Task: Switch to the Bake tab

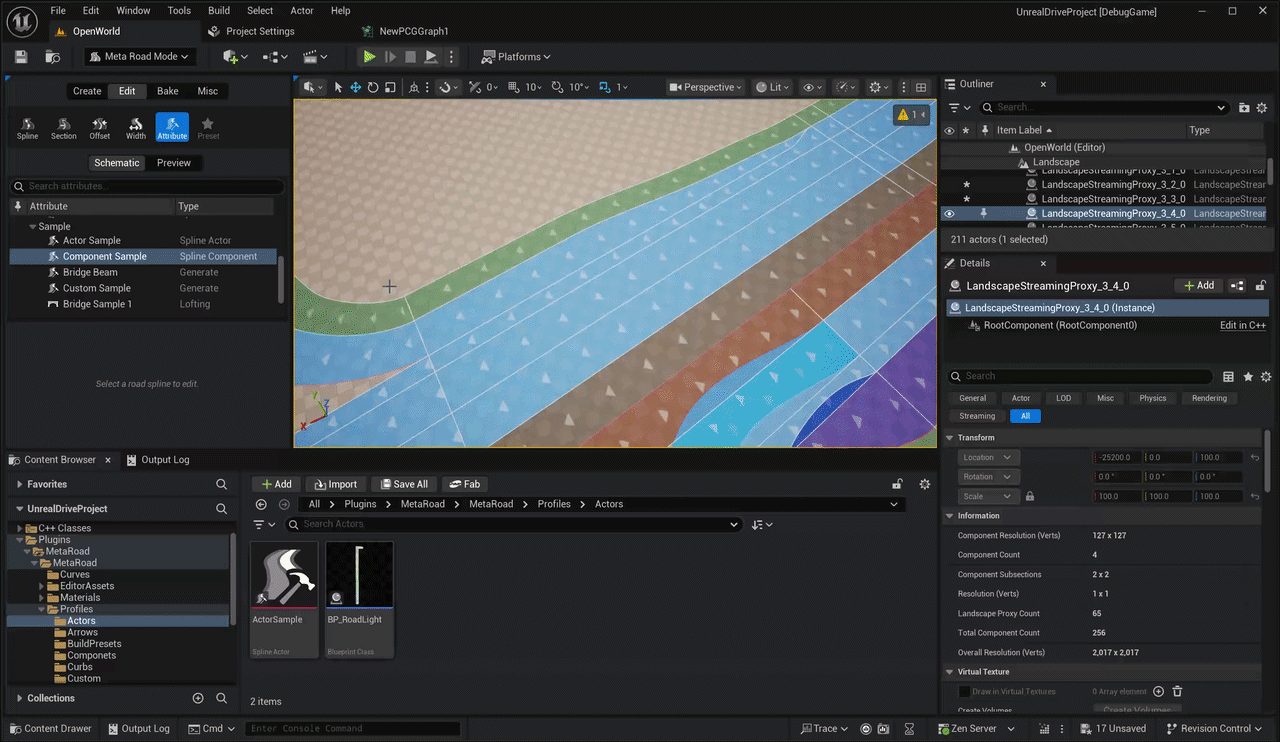Action: 168,91
